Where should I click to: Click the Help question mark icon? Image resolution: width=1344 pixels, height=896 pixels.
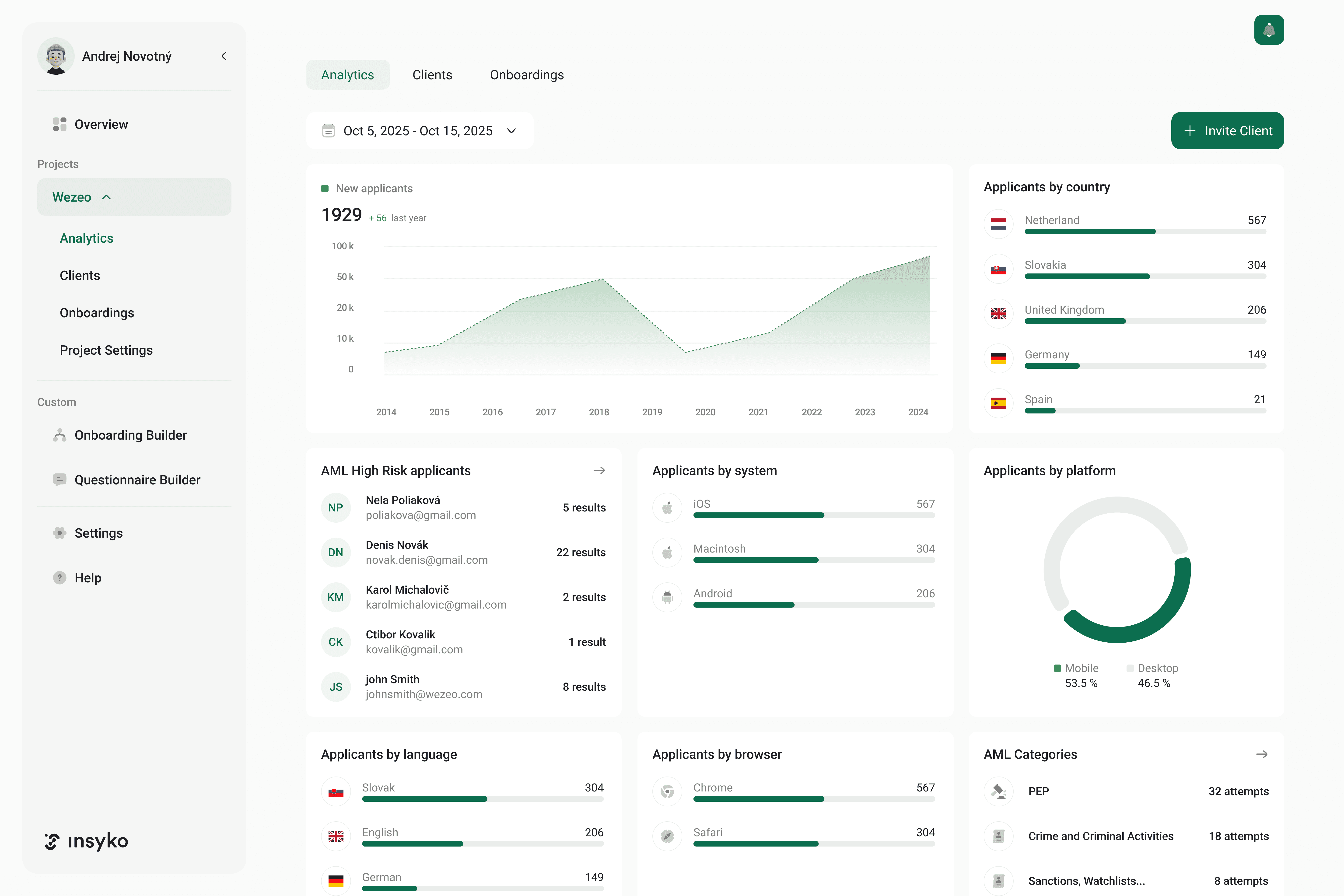59,578
